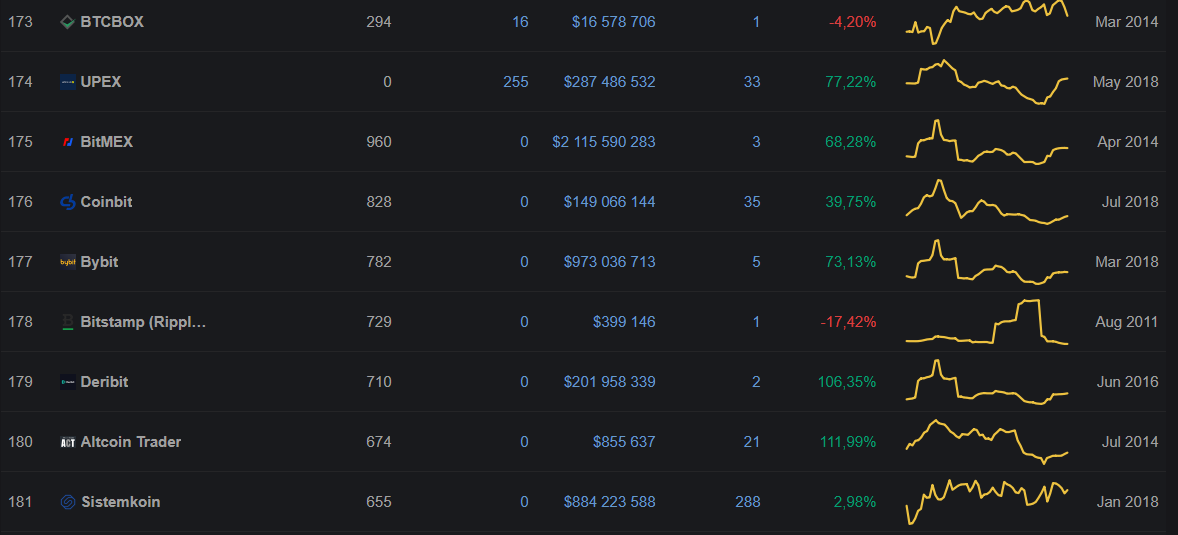Viewport: 1178px width, 535px height.
Task: View Sistemkoin sparkline volume chart
Action: (x=987, y=502)
